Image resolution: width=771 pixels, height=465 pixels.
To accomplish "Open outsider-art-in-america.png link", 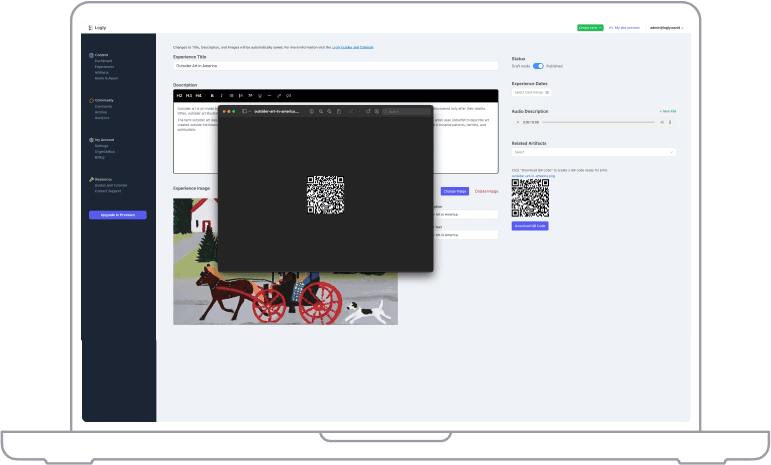I will pos(533,175).
